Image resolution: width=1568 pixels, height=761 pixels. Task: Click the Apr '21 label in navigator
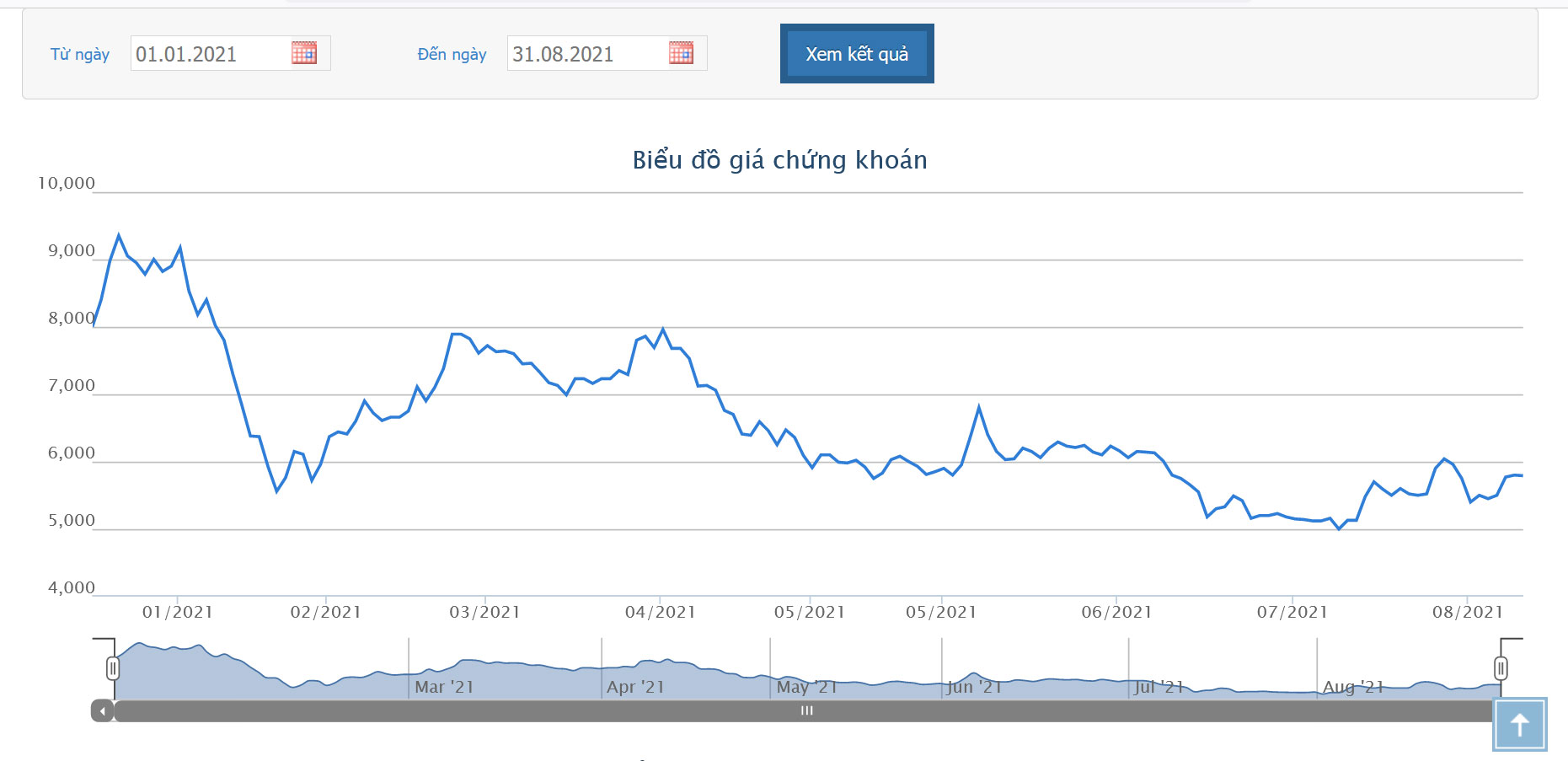635,687
